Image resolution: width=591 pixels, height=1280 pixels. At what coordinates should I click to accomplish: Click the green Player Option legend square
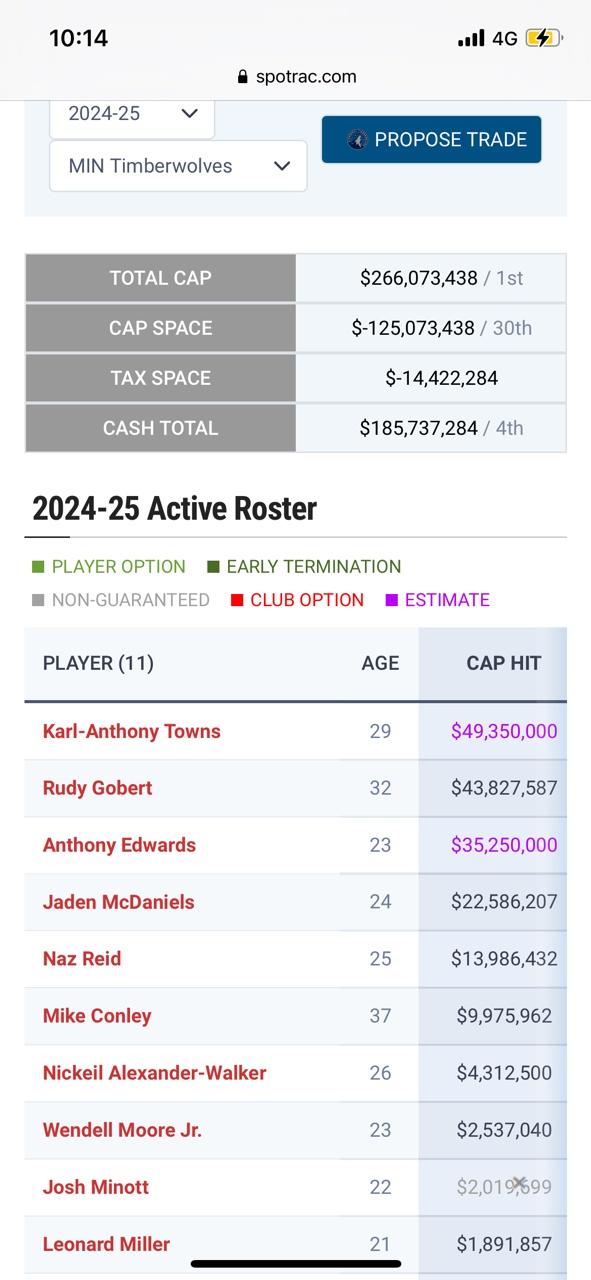pos(38,567)
